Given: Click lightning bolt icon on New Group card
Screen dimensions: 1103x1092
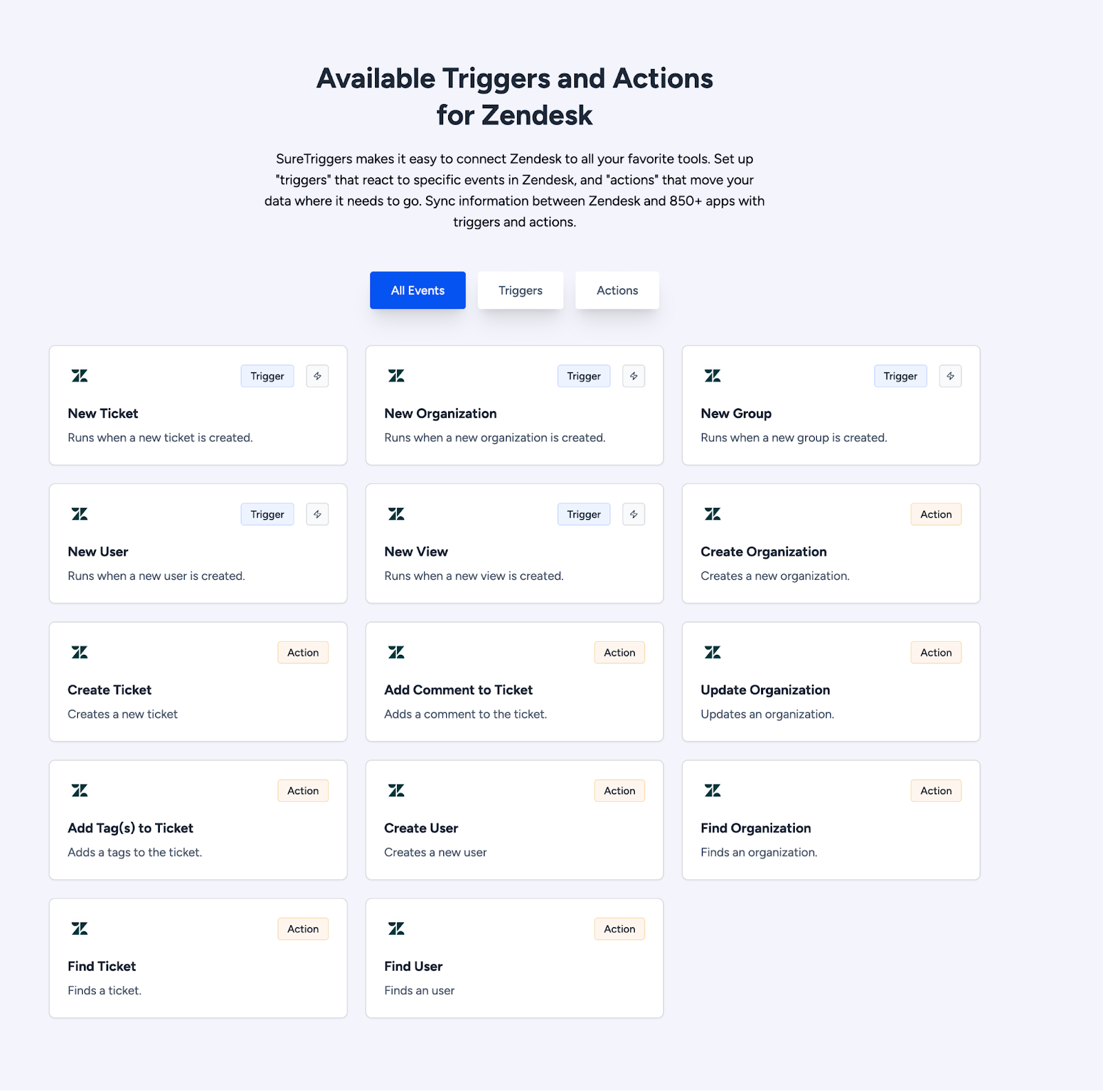Looking at the screenshot, I should pos(950,376).
